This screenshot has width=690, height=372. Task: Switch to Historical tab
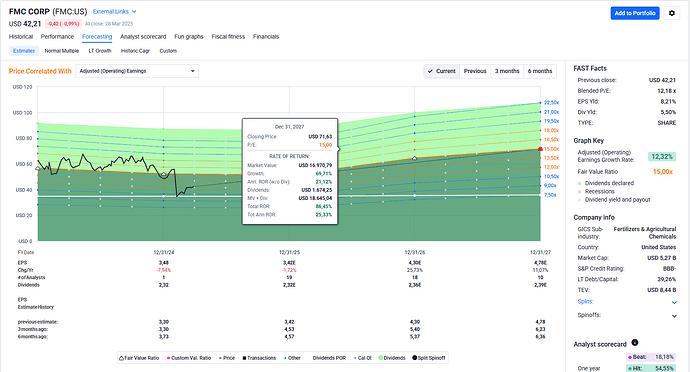tap(21, 37)
